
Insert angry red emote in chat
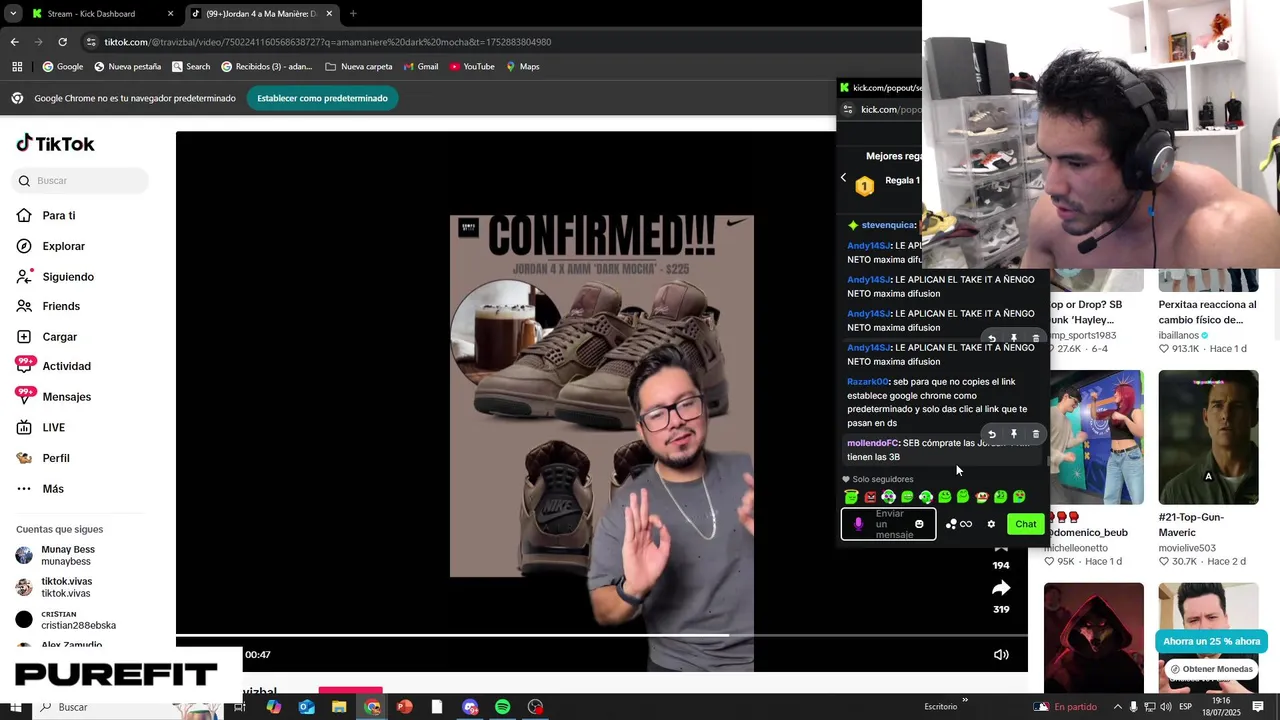click(870, 497)
